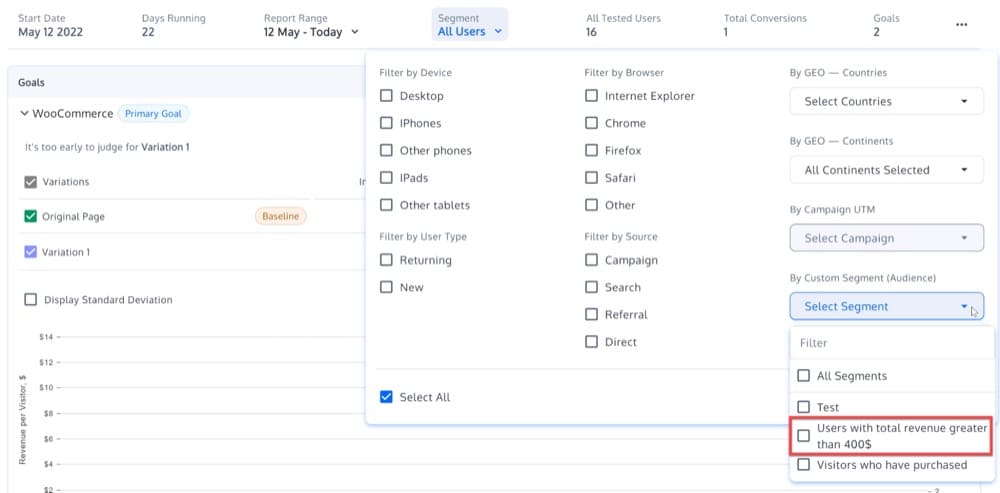
Task: Tick the Returning user type checkbox
Action: pos(387,260)
